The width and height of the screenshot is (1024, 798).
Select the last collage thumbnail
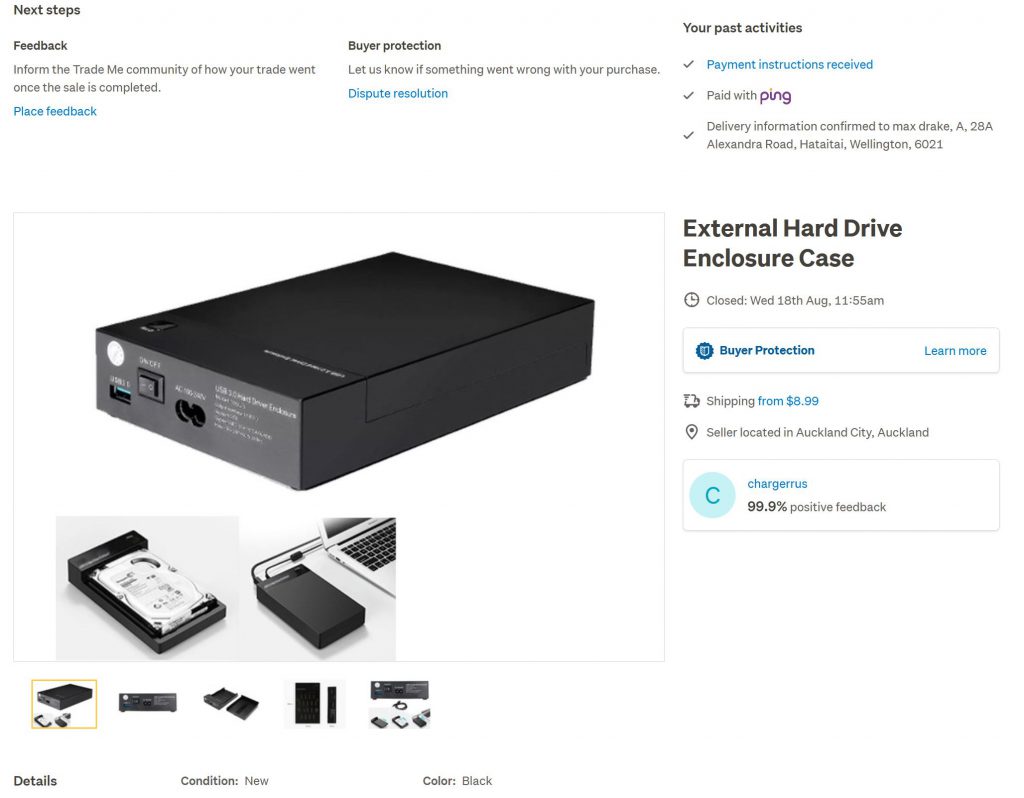click(399, 703)
